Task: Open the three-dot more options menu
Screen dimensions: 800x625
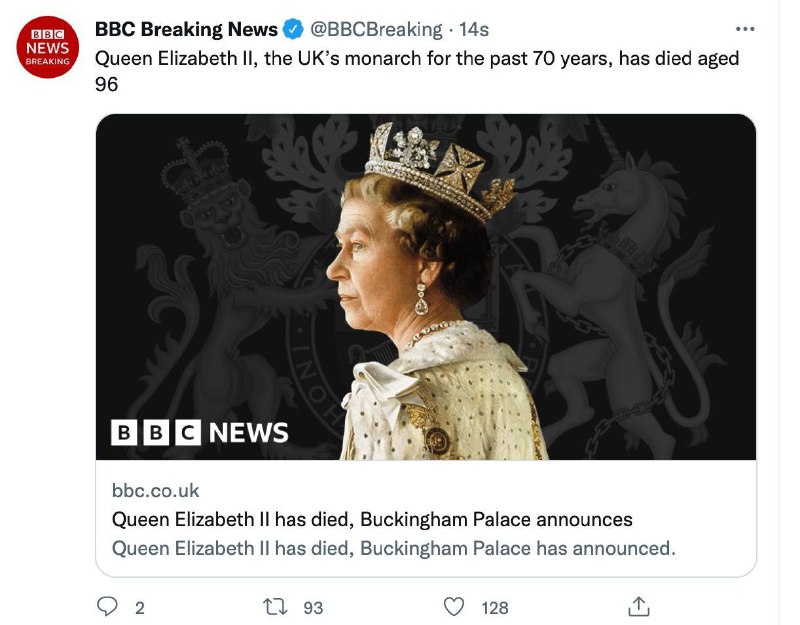Action: pos(745,28)
